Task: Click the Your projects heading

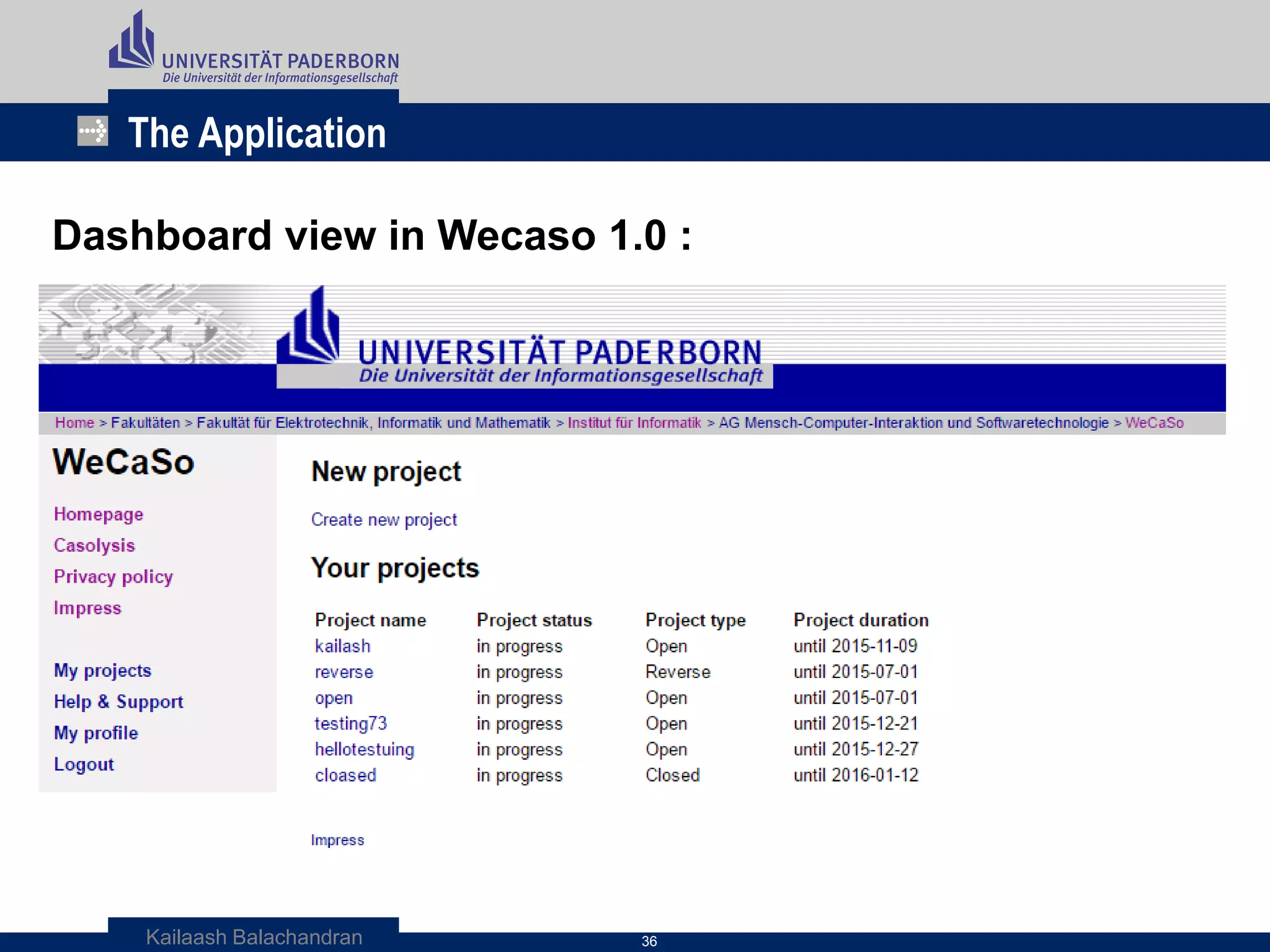Action: click(395, 568)
